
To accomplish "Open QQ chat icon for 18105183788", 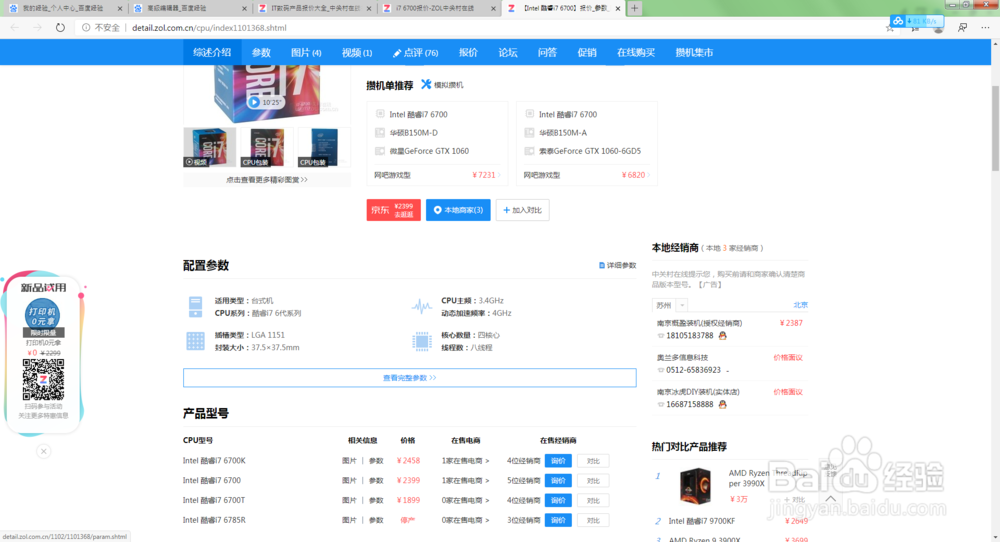I will (723, 335).
